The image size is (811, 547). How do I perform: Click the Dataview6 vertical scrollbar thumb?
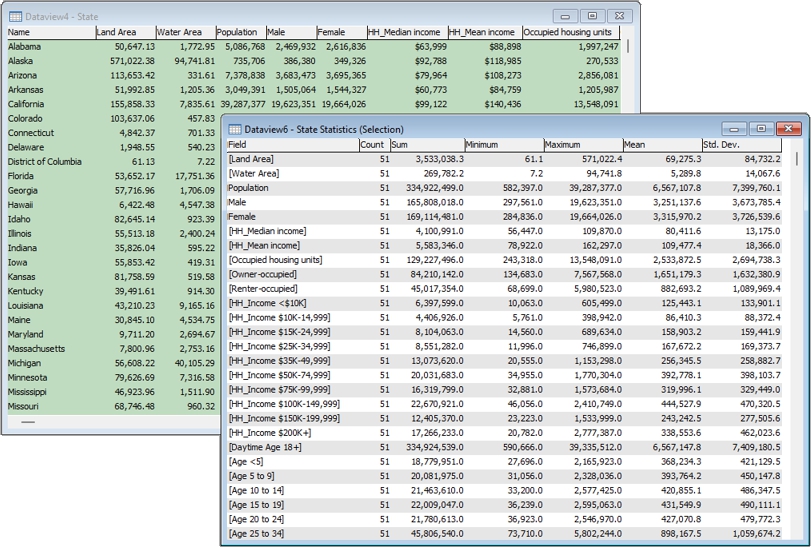point(797,159)
